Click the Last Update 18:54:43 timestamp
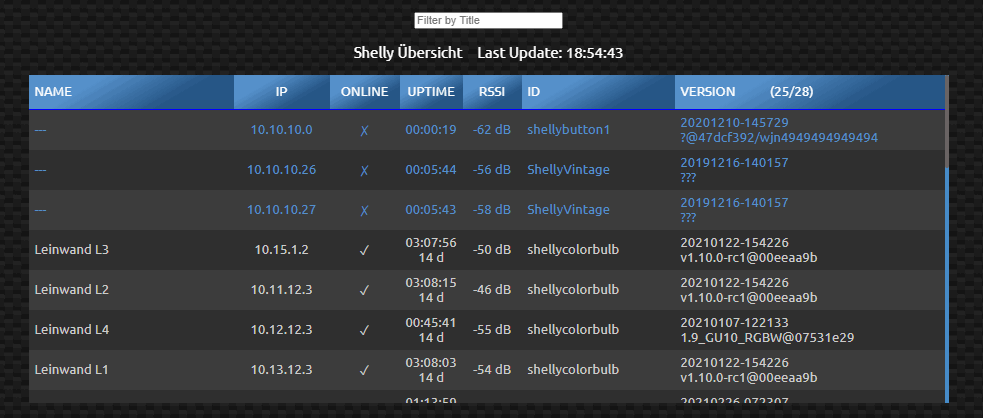The width and height of the screenshot is (983, 418). [x=550, y=53]
